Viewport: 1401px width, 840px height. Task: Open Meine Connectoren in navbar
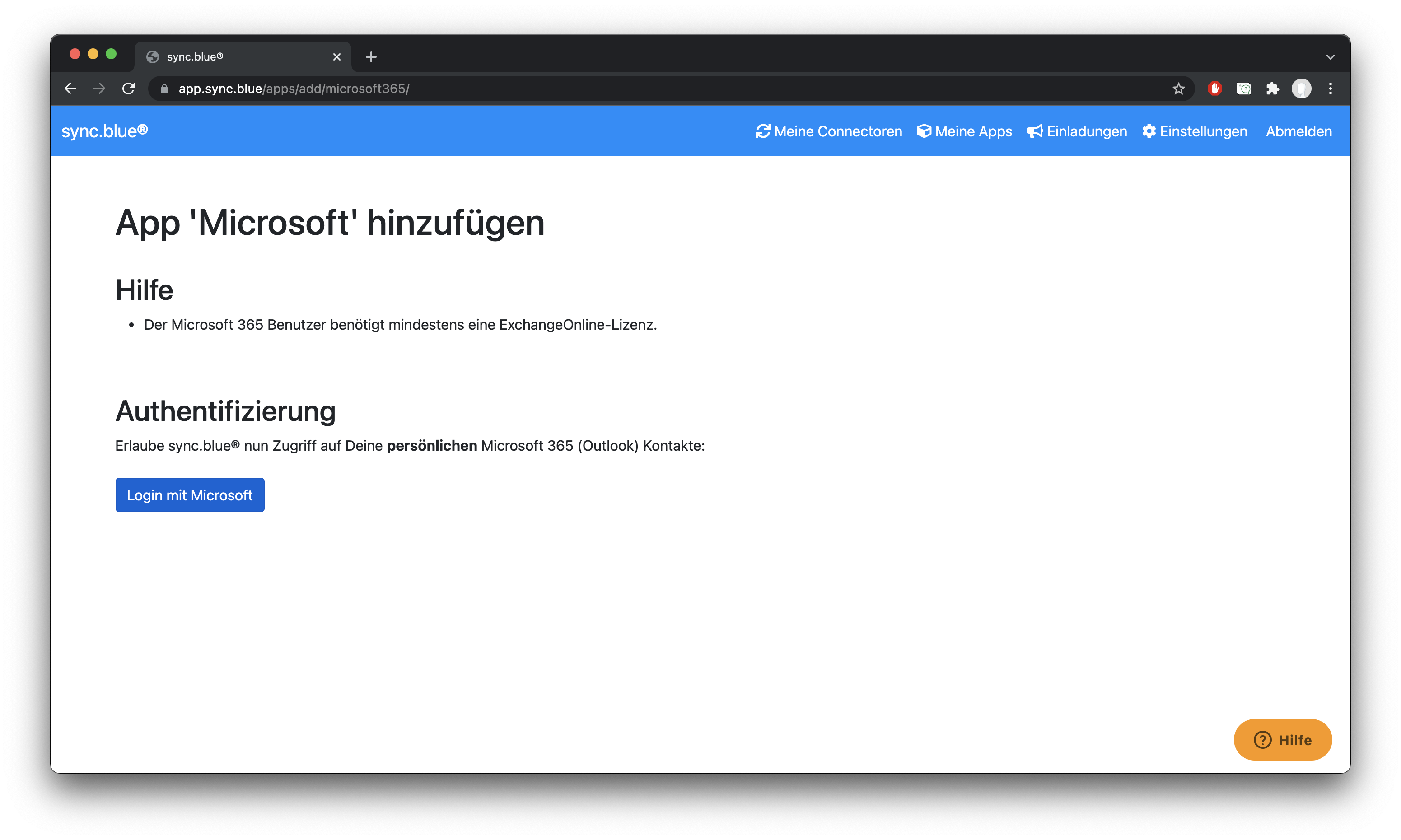coord(829,131)
